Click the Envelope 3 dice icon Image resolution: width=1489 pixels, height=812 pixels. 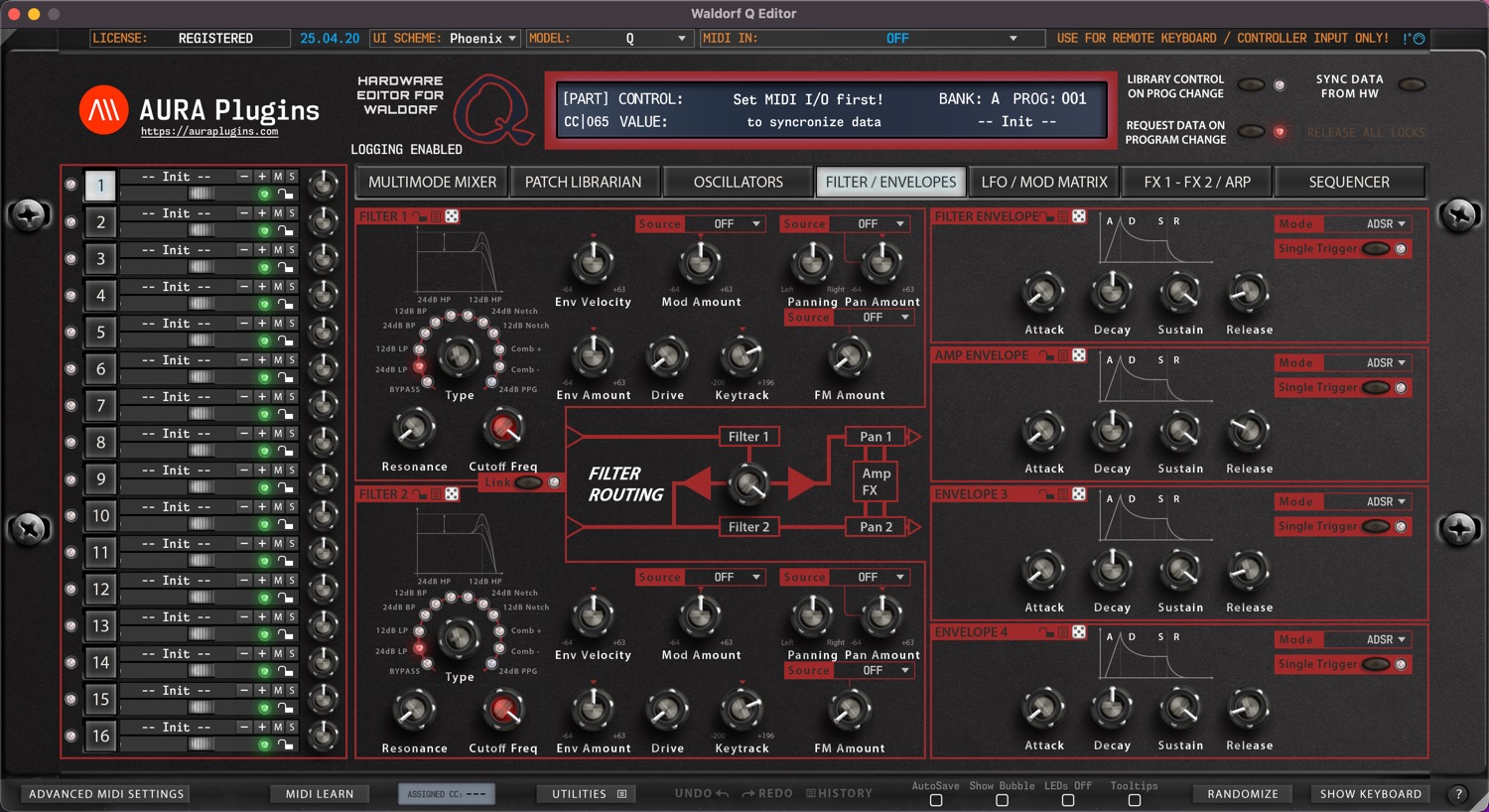click(x=1079, y=493)
